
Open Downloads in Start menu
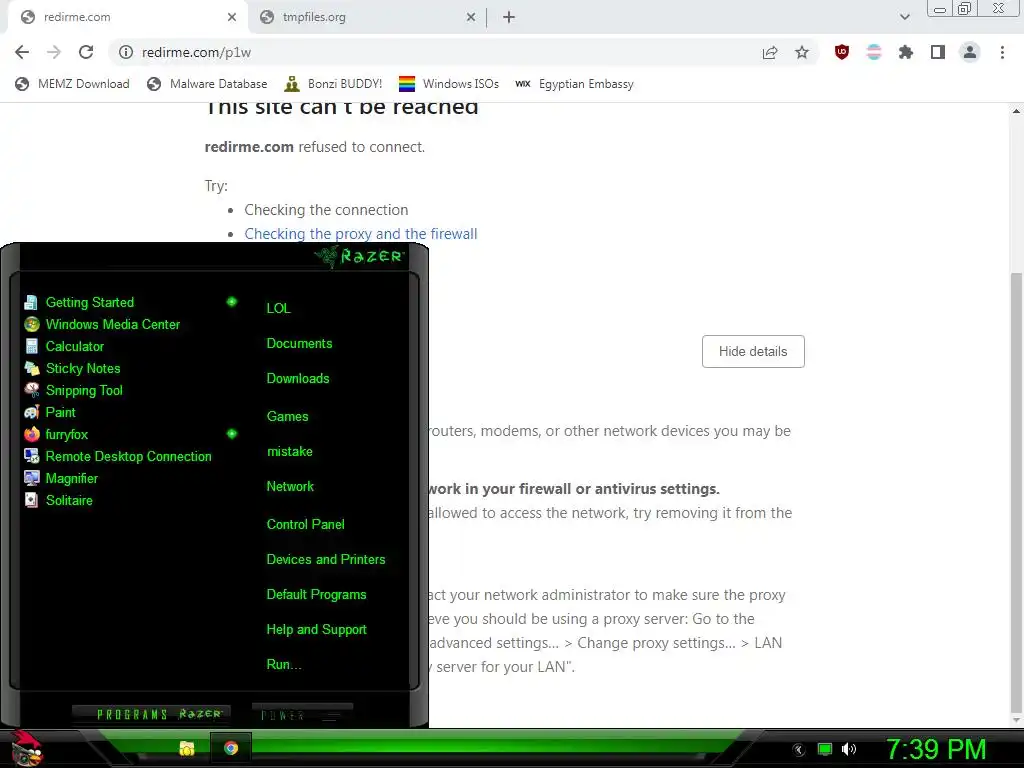pyautogui.click(x=298, y=379)
